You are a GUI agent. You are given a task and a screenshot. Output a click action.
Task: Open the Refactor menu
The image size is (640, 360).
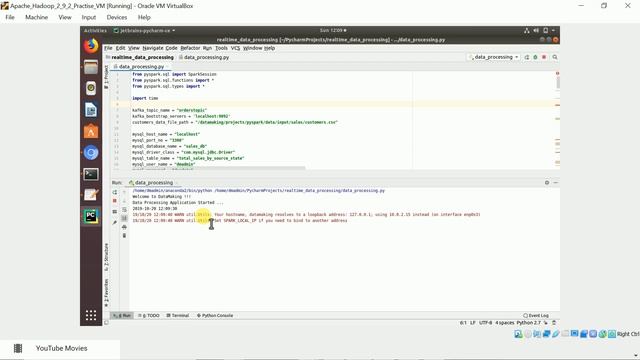[x=190, y=48]
